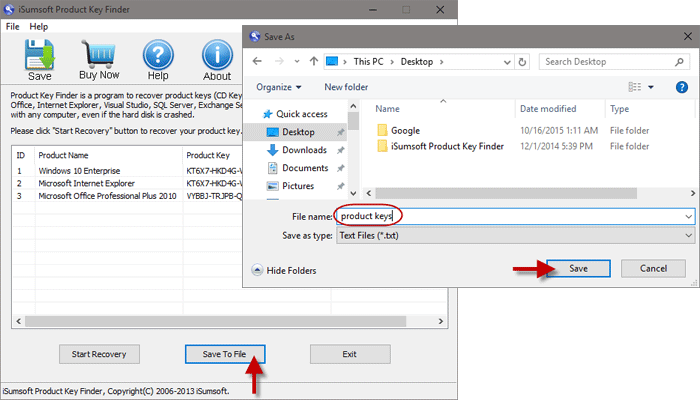Image resolution: width=700 pixels, height=400 pixels.
Task: Click the New folder button
Action: (346, 87)
